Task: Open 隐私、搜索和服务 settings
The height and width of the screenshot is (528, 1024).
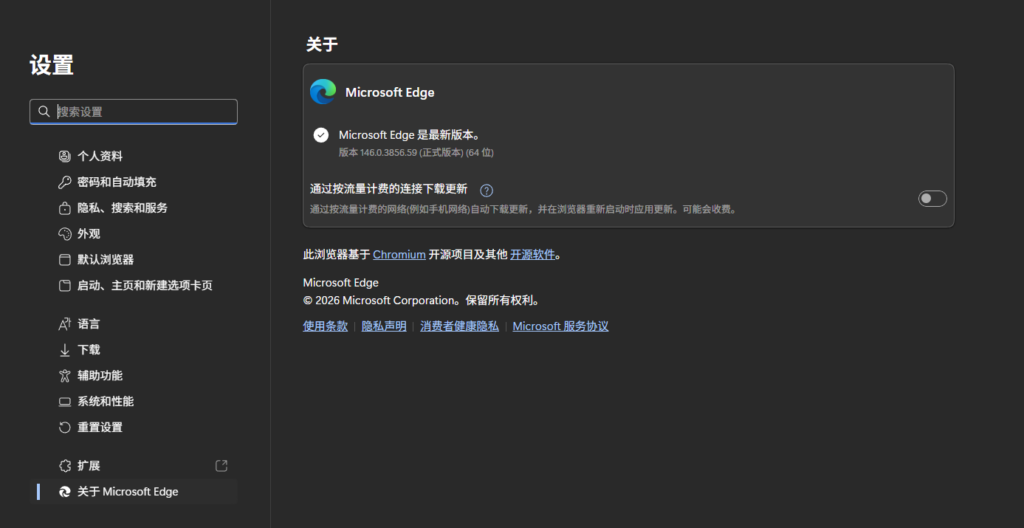Action: [134, 208]
